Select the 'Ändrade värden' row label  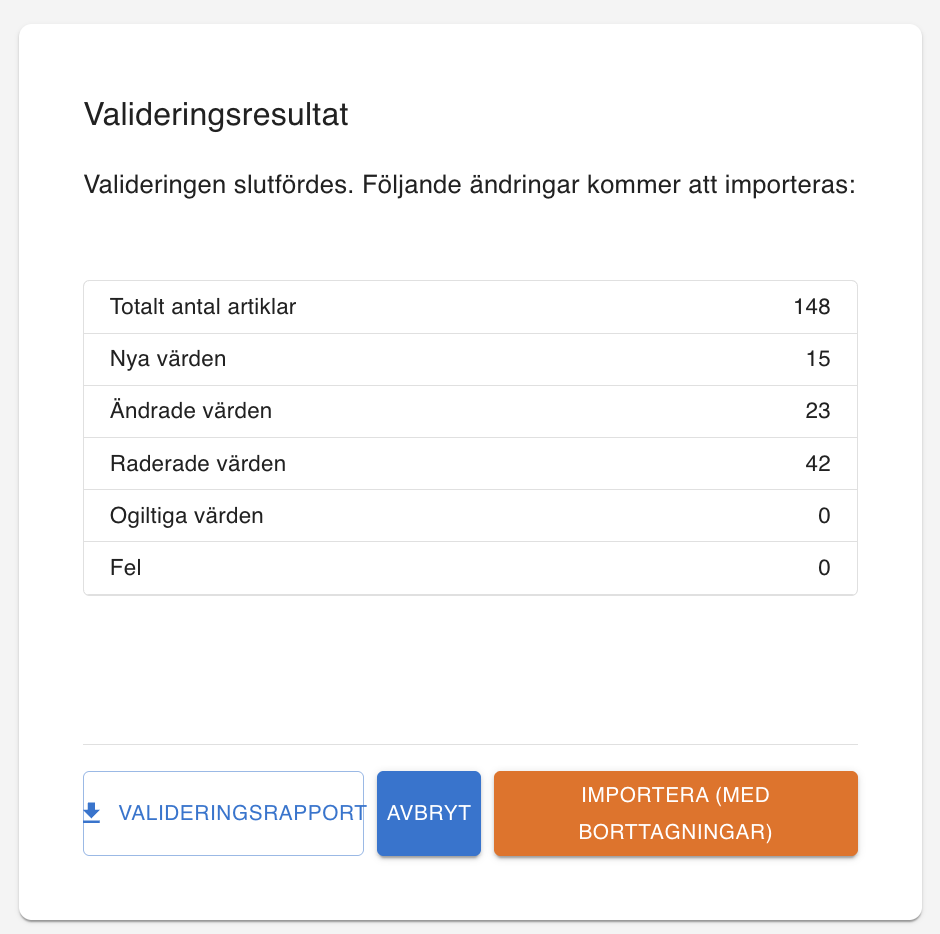191,411
